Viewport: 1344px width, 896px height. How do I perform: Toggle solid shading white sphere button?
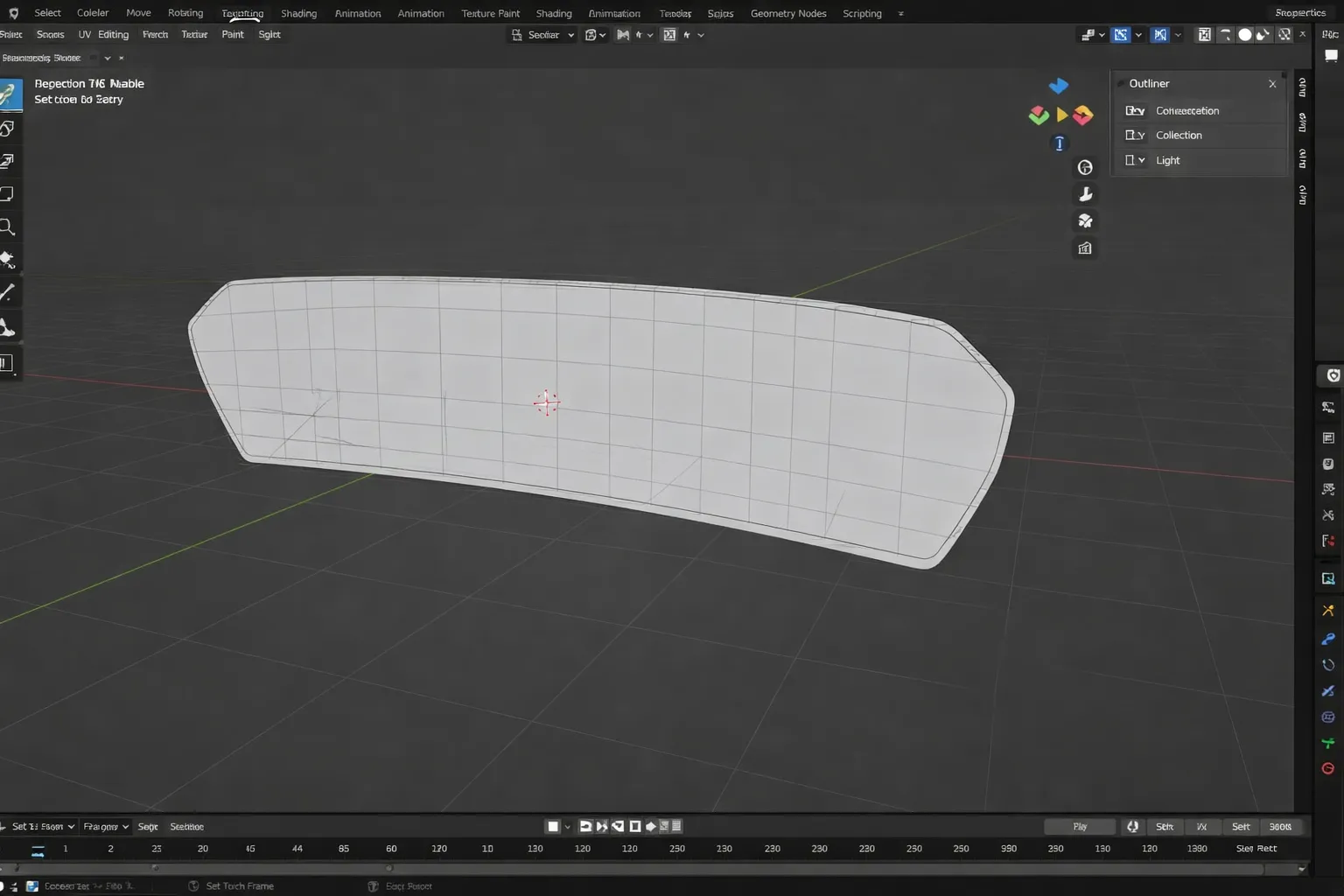pos(1244,35)
